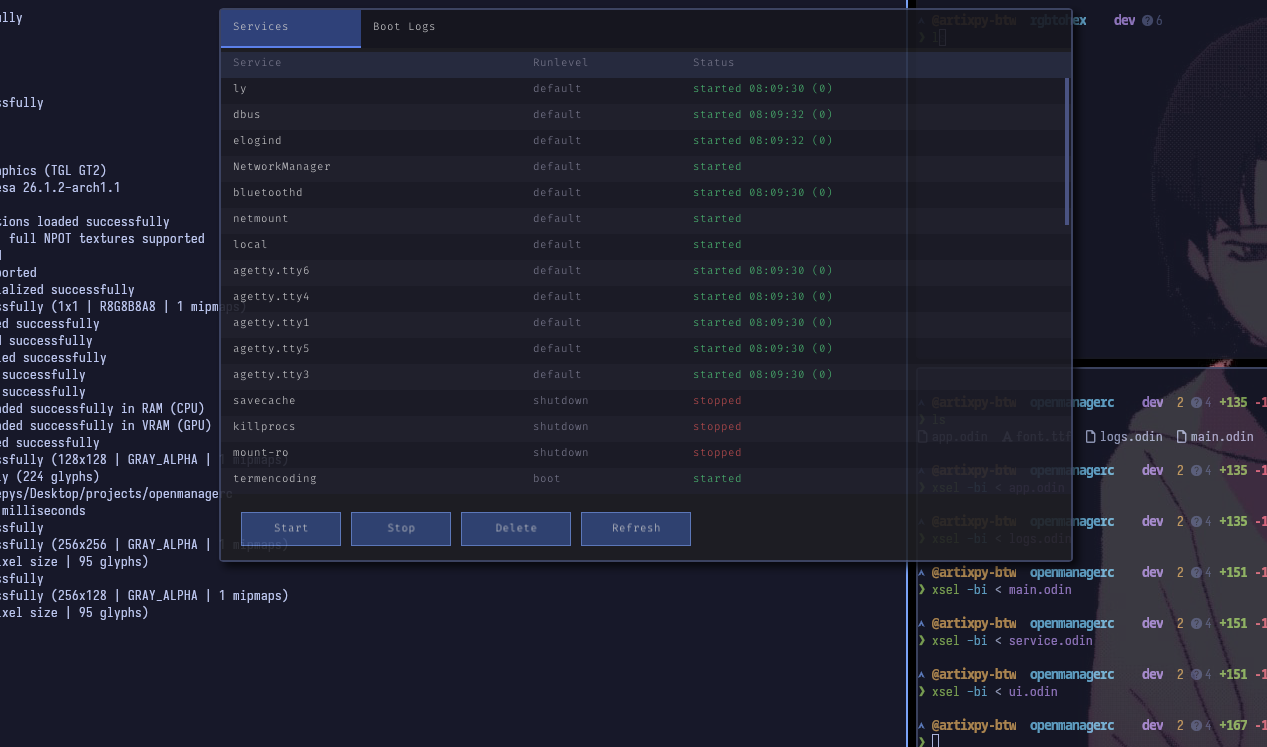Click 'xsel -bi < main.odin' command in terminal
1267x747 pixels.
[x=1001, y=590]
